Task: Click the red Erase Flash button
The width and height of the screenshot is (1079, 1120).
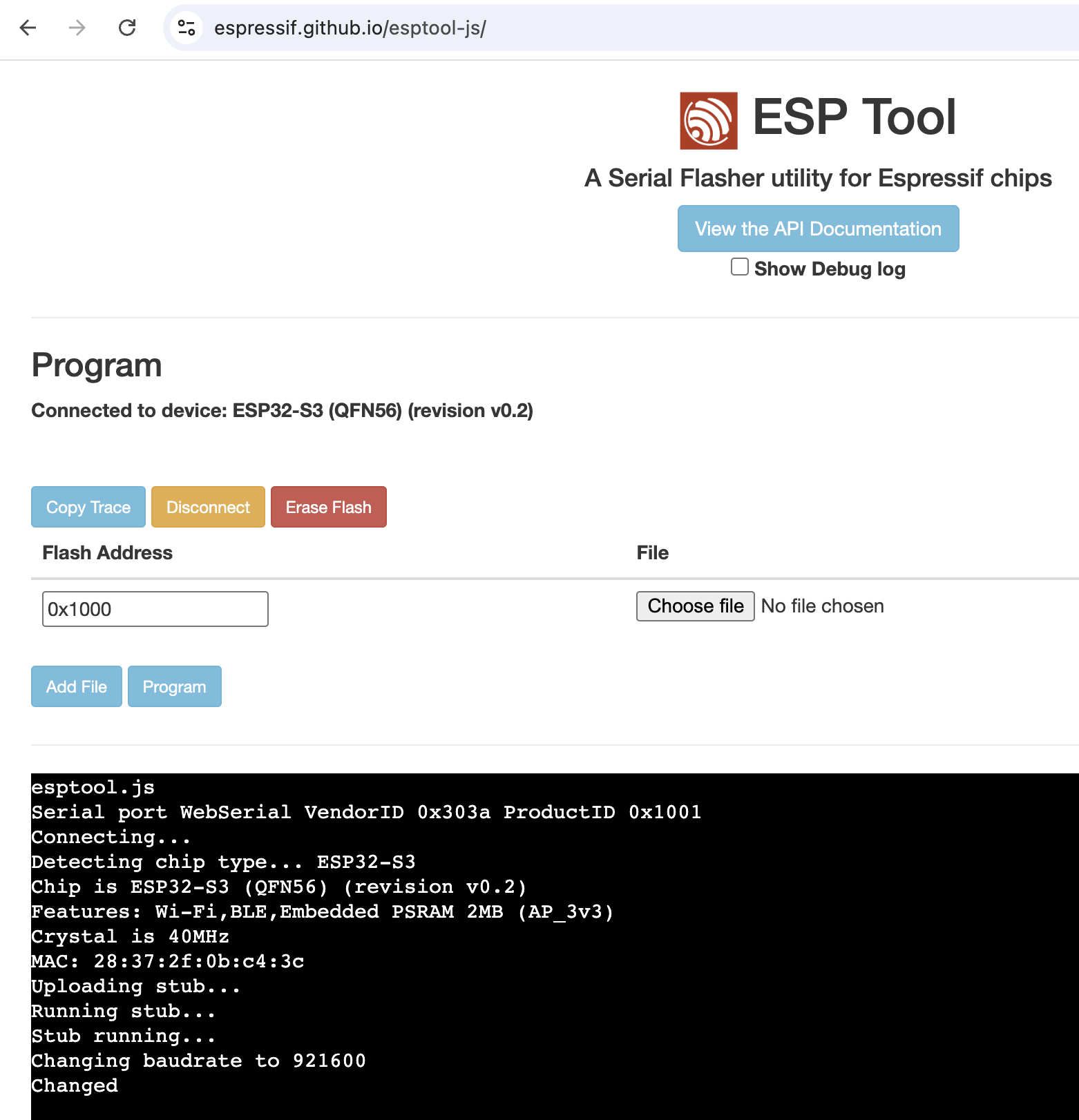Action: pyautogui.click(x=329, y=507)
